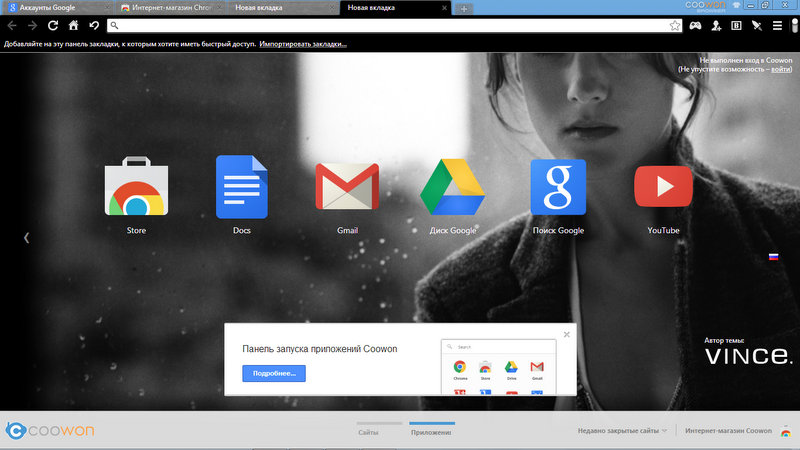Open a new tab with plus button
Screen dimensions: 800x450
(x=464, y=9)
